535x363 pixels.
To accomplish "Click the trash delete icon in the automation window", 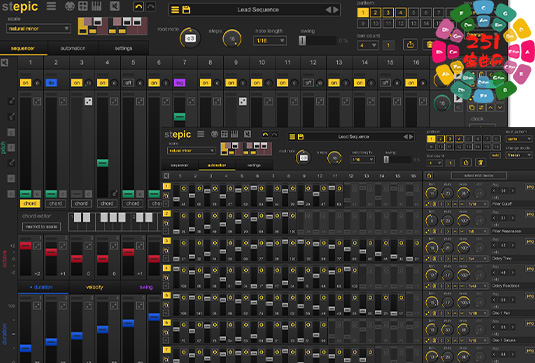I will tap(480, 163).
